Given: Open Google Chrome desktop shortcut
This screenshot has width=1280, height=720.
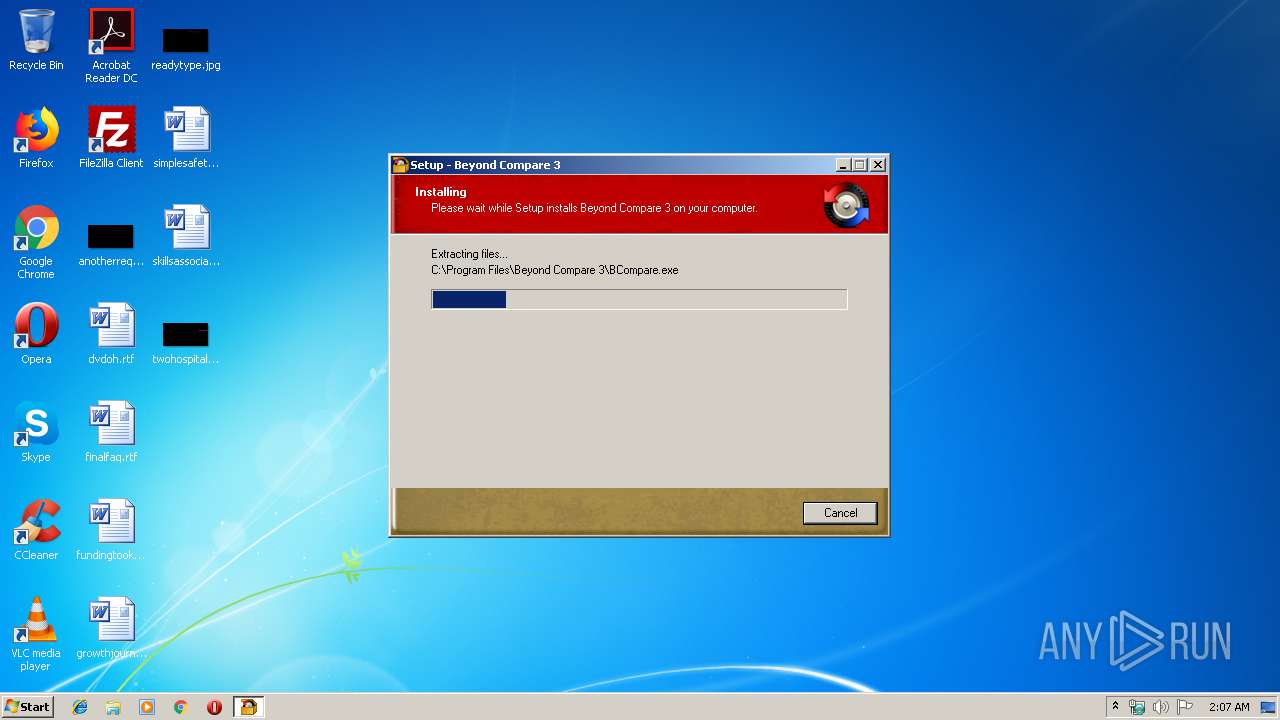Looking at the screenshot, I should (36, 242).
